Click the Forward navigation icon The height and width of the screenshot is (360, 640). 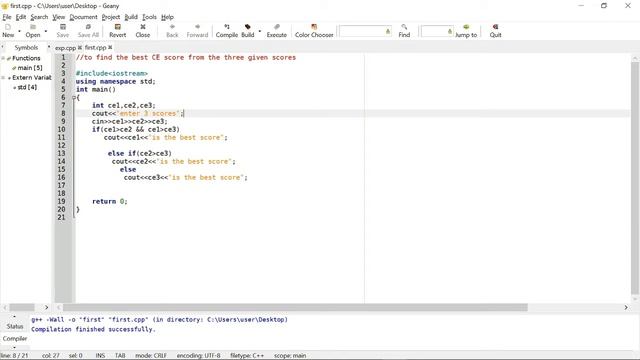tap(197, 31)
